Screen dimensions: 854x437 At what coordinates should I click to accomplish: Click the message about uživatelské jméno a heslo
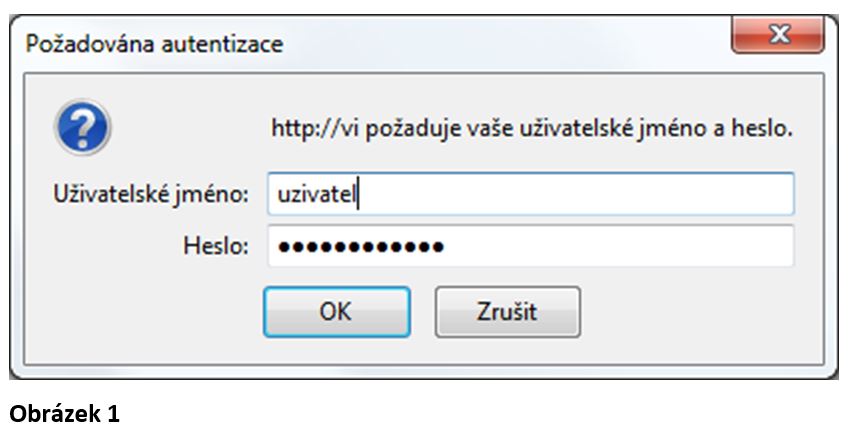click(532, 130)
